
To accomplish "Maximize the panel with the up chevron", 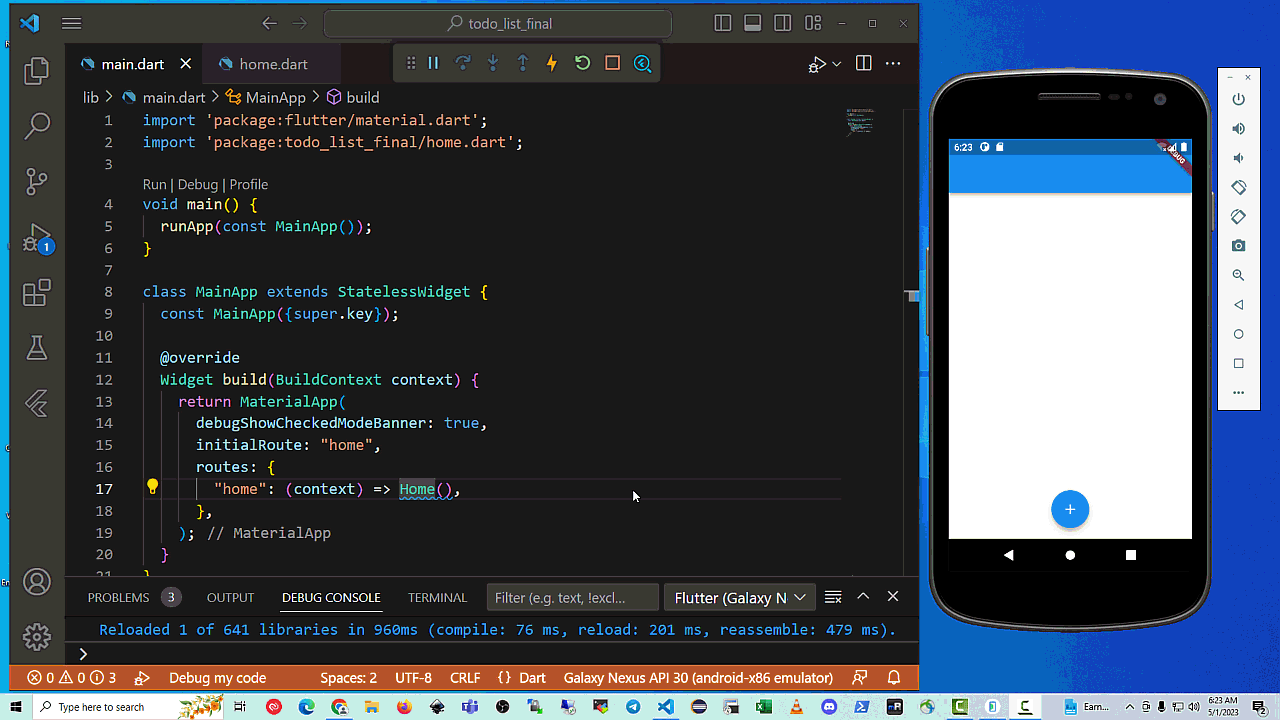I will tap(863, 597).
